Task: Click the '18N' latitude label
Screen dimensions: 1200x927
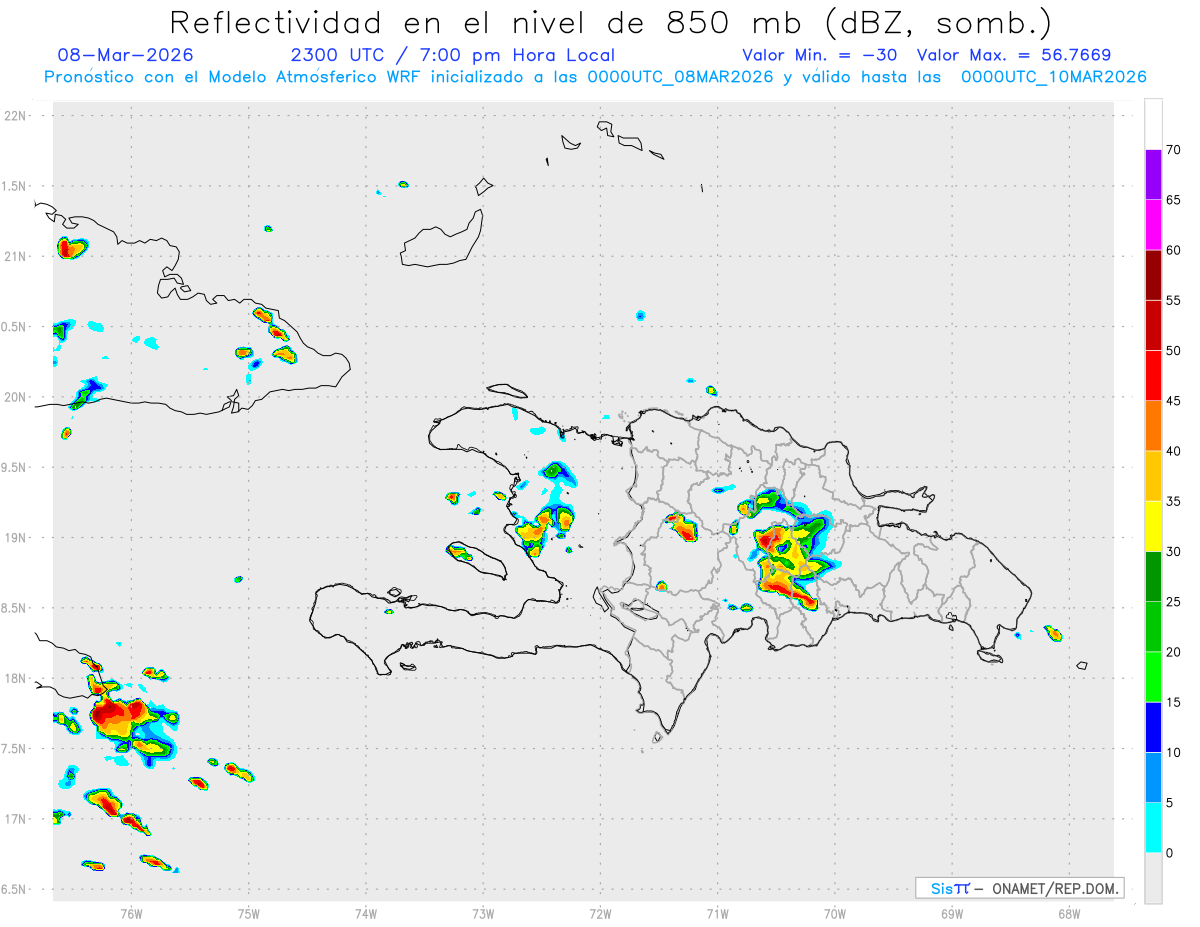Action: [17, 678]
